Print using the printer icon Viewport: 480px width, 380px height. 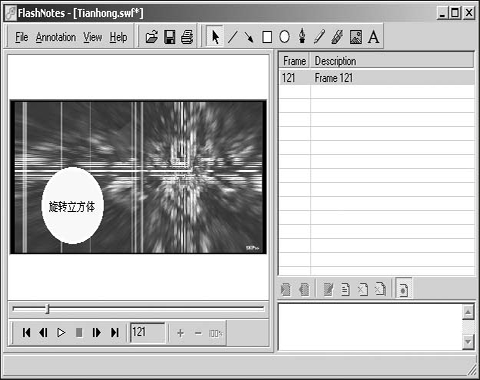pos(187,37)
